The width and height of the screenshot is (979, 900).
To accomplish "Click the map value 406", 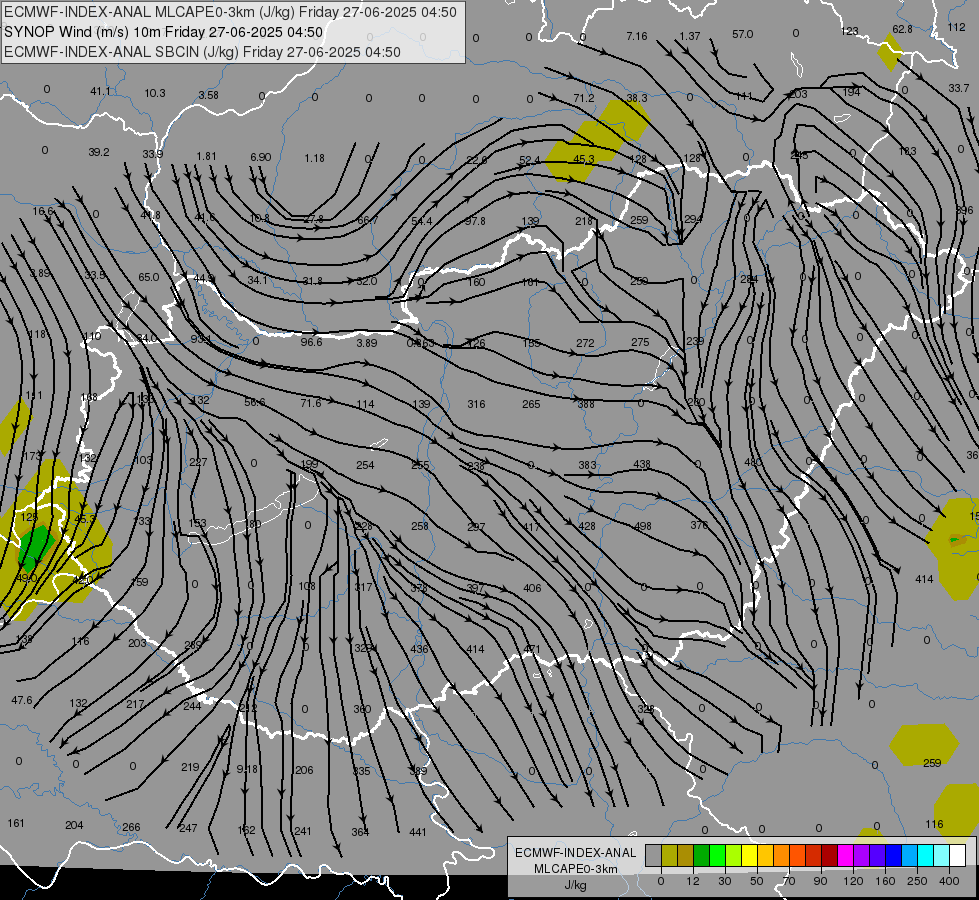I will click(533, 588).
